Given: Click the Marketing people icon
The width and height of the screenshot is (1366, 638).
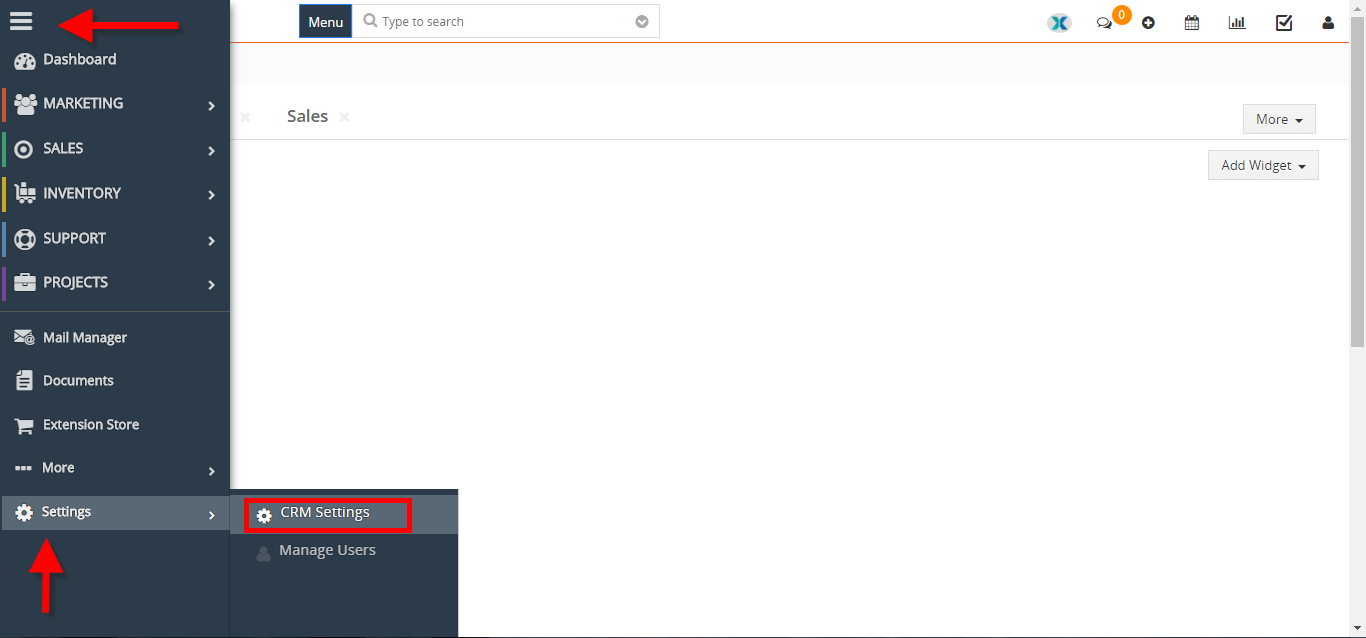Looking at the screenshot, I should 25,104.
